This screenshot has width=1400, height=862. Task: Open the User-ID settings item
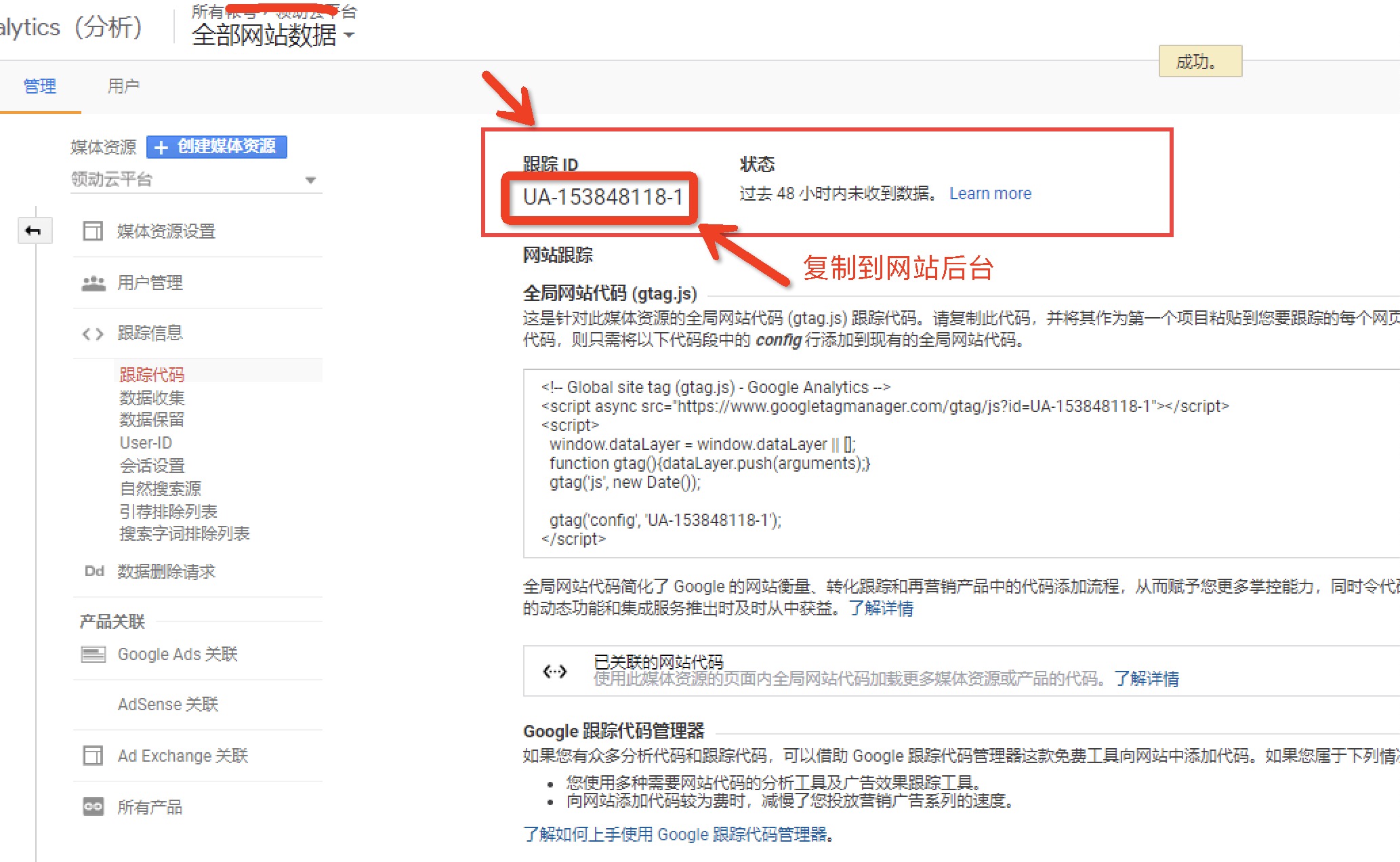point(146,443)
